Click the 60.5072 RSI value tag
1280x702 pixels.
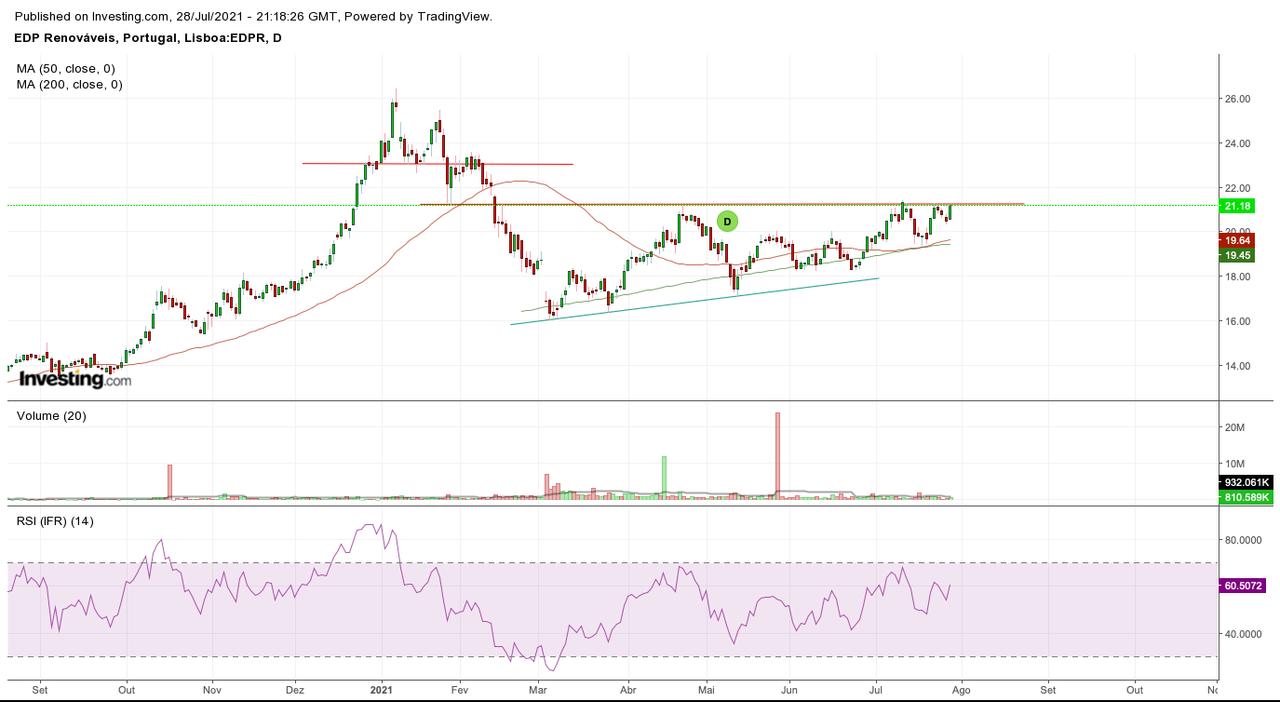click(1243, 585)
